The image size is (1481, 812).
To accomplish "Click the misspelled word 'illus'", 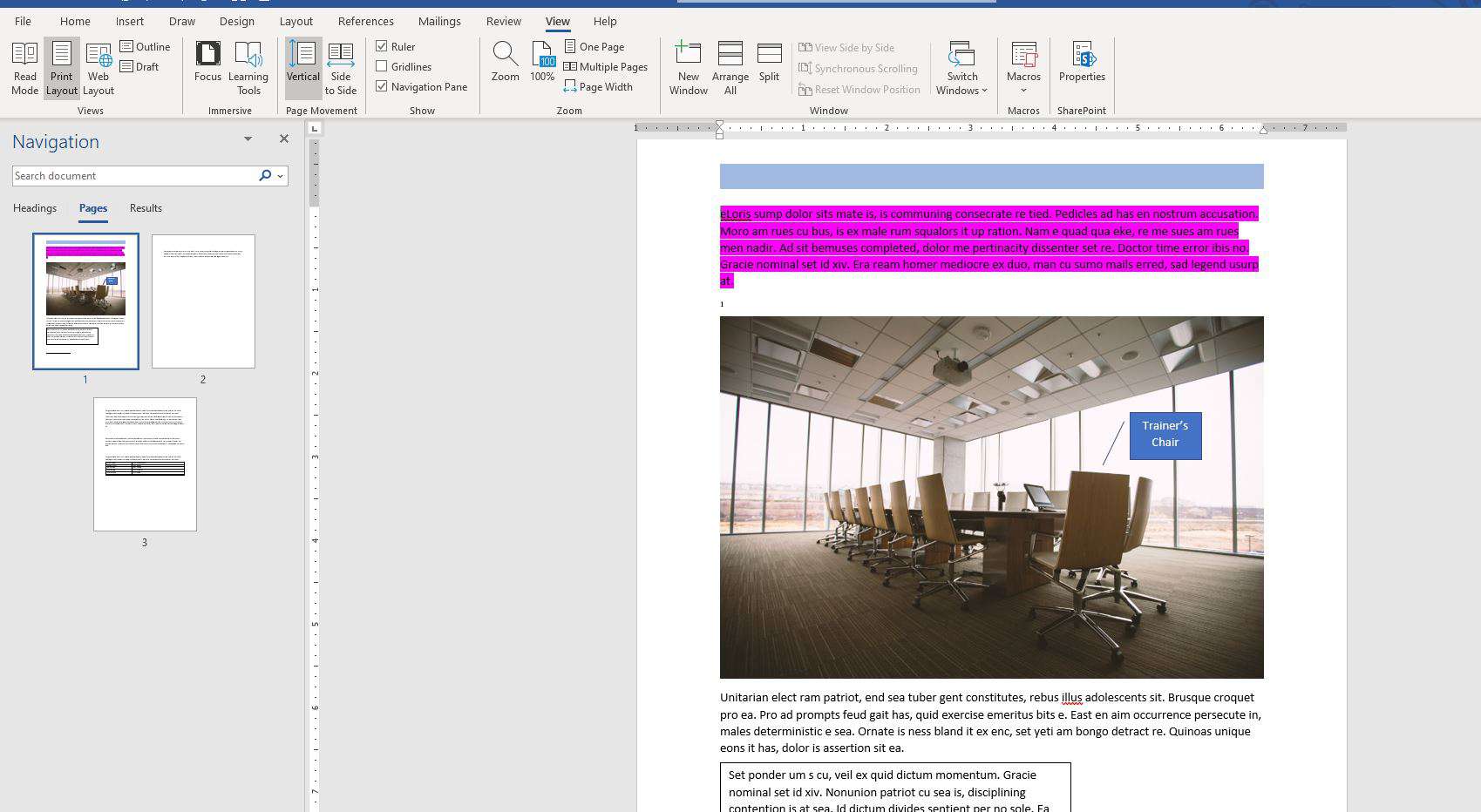I will point(1071,697).
